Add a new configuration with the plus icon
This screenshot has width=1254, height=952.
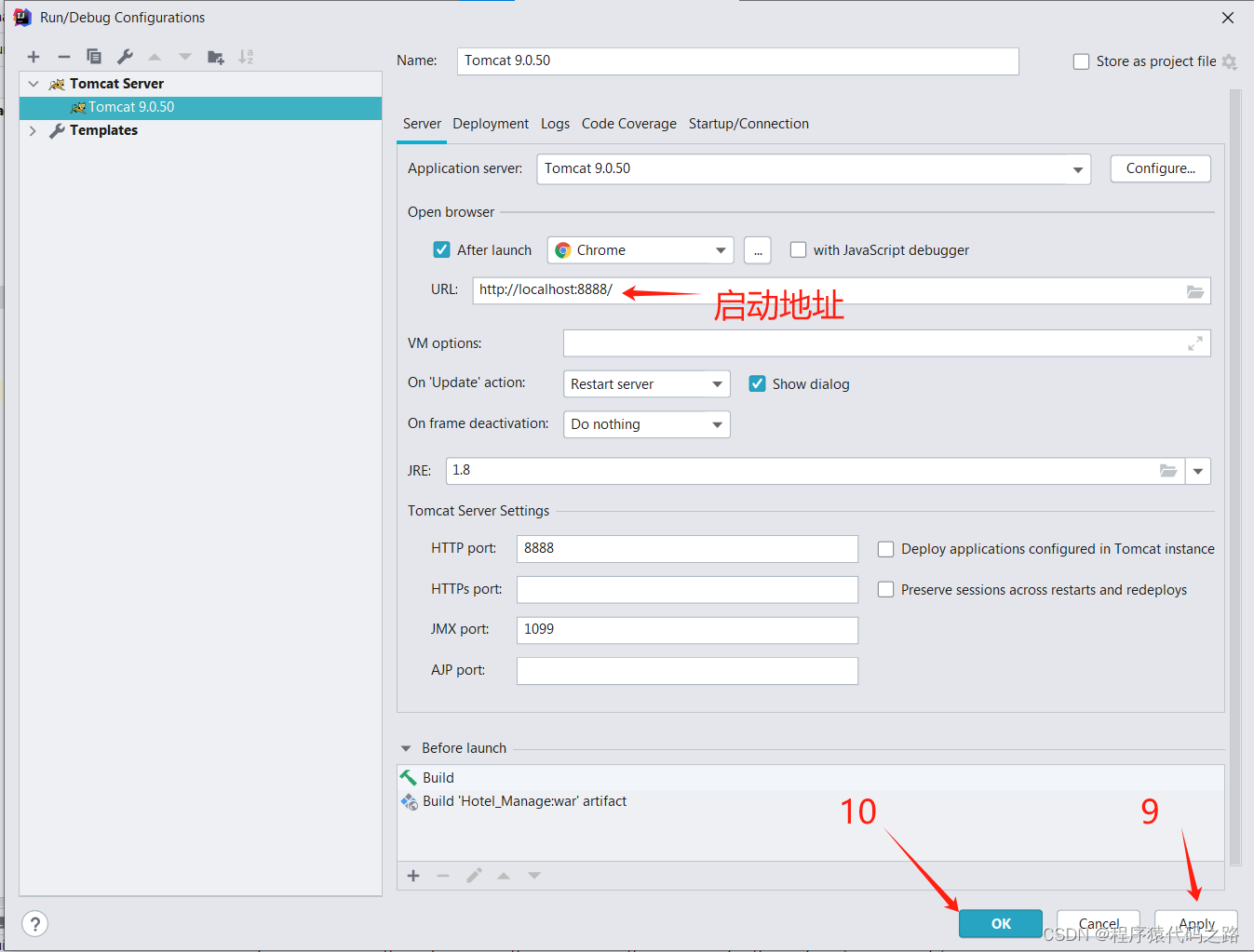[34, 57]
